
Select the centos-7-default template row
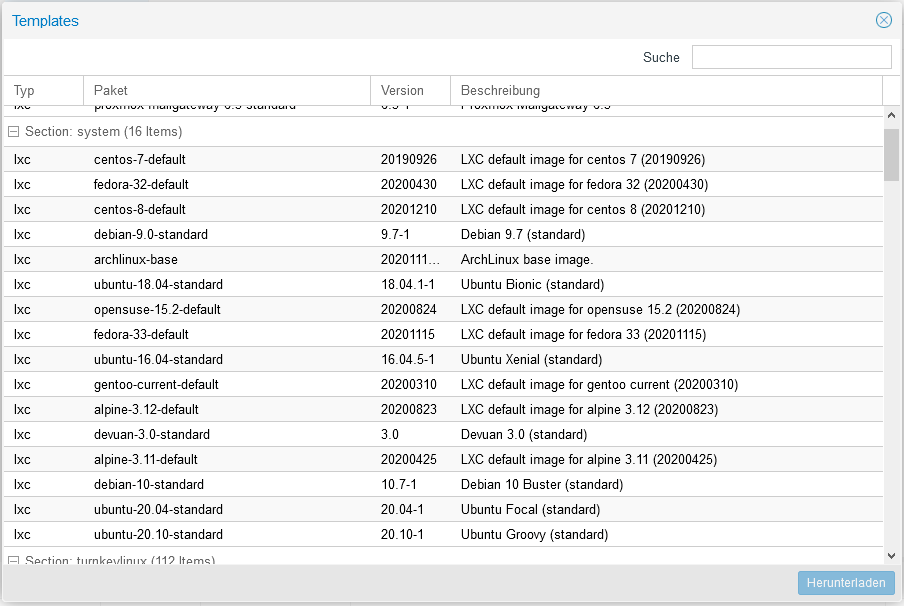(443, 160)
